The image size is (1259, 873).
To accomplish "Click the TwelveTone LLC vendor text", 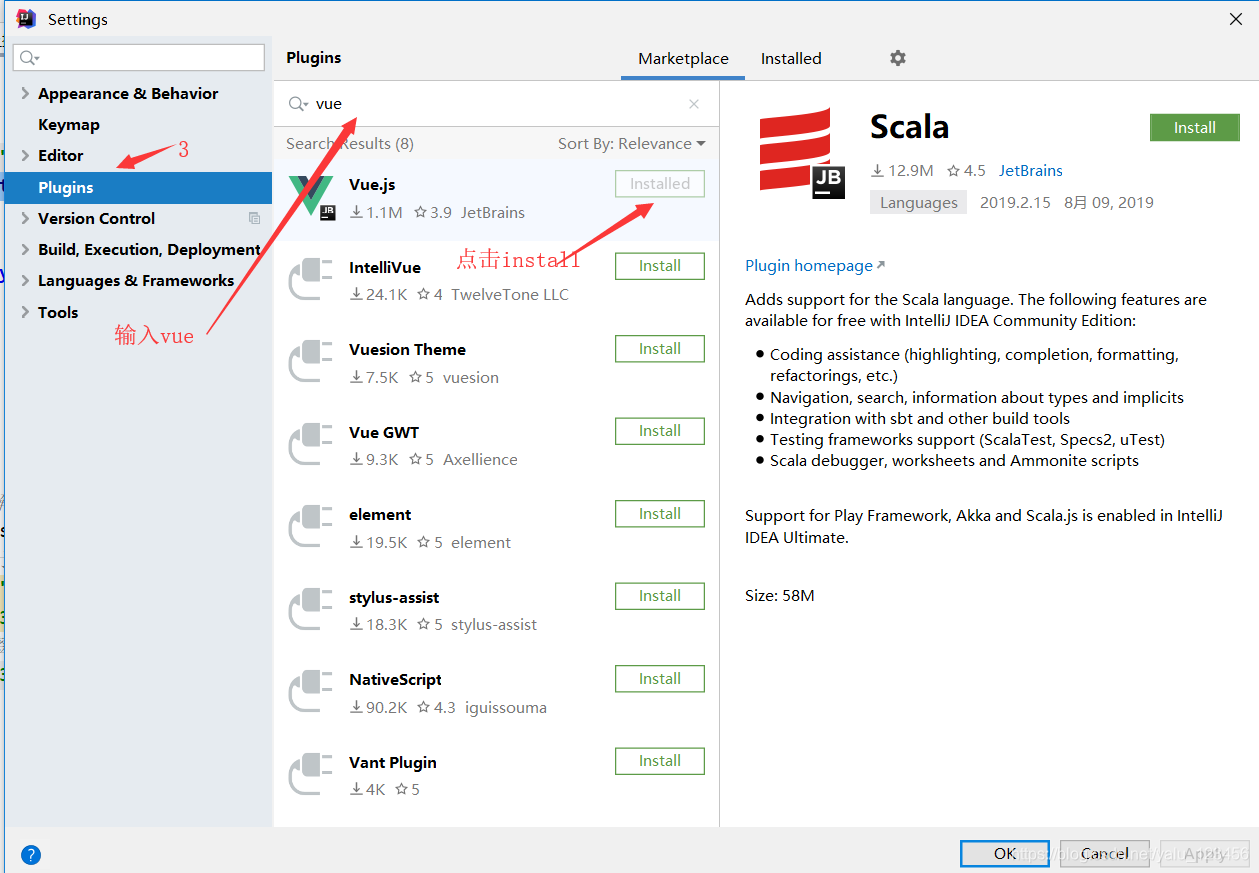I will pyautogui.click(x=510, y=294).
